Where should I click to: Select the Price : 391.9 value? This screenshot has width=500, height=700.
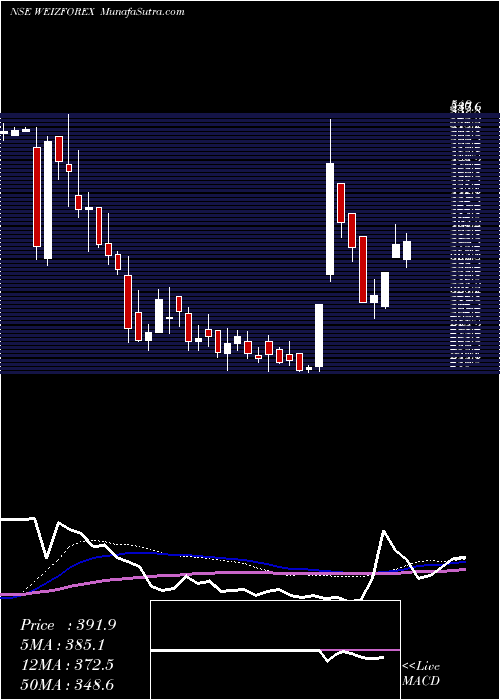(68, 625)
